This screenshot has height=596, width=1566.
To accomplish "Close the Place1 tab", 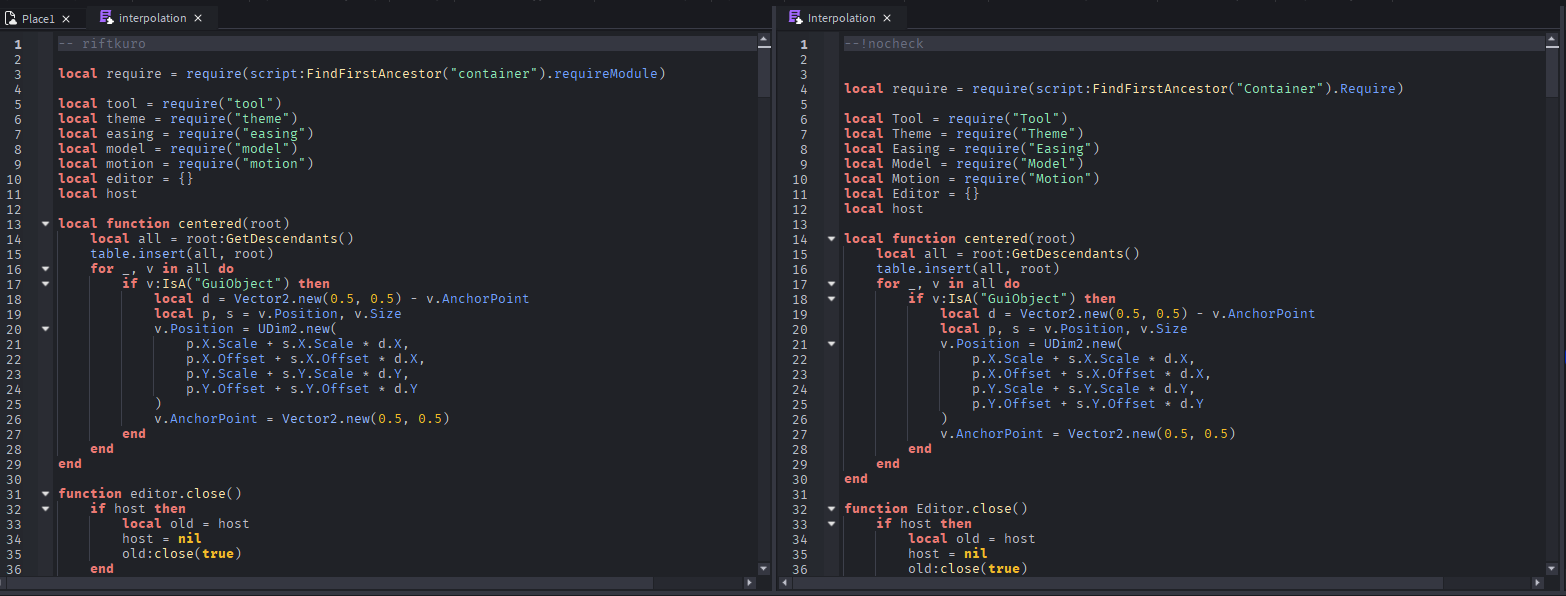I will (x=66, y=19).
